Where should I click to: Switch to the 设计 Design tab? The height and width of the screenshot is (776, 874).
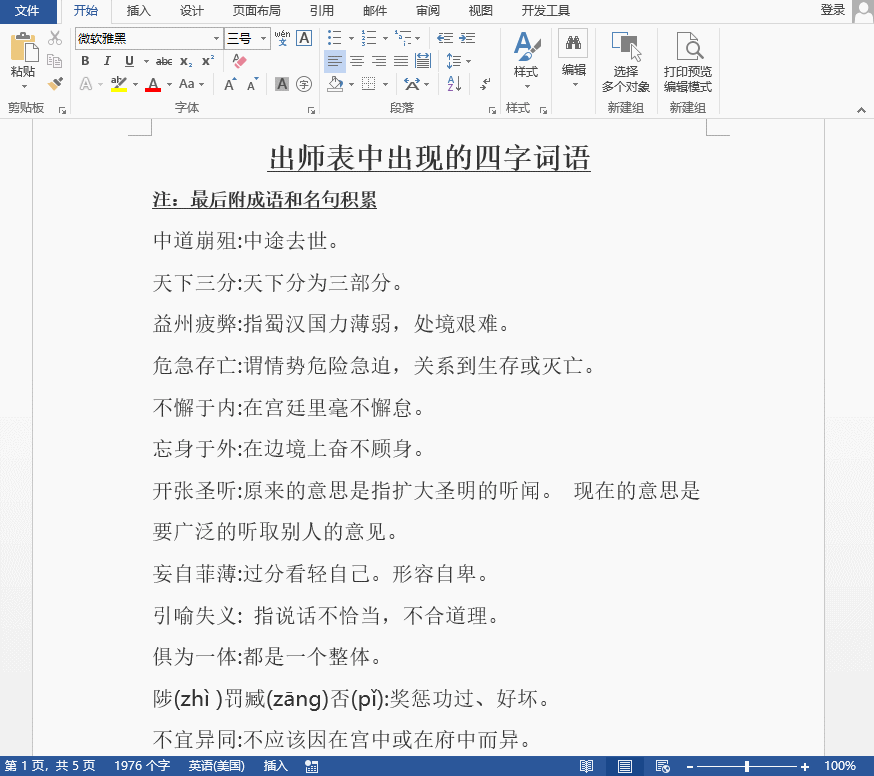[192, 11]
